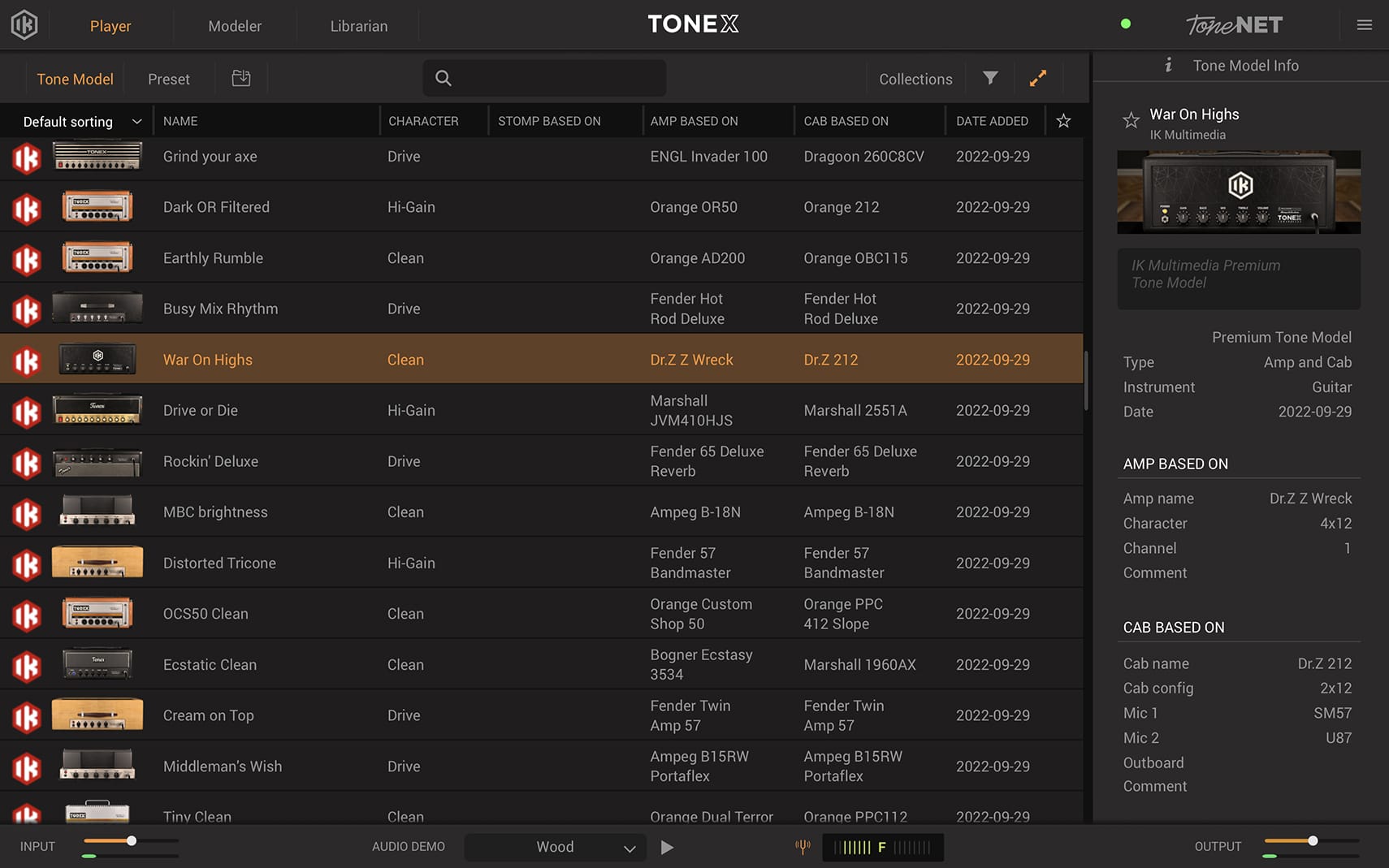The width and height of the screenshot is (1389, 868).
Task: Play the audio demo
Action: point(667,847)
